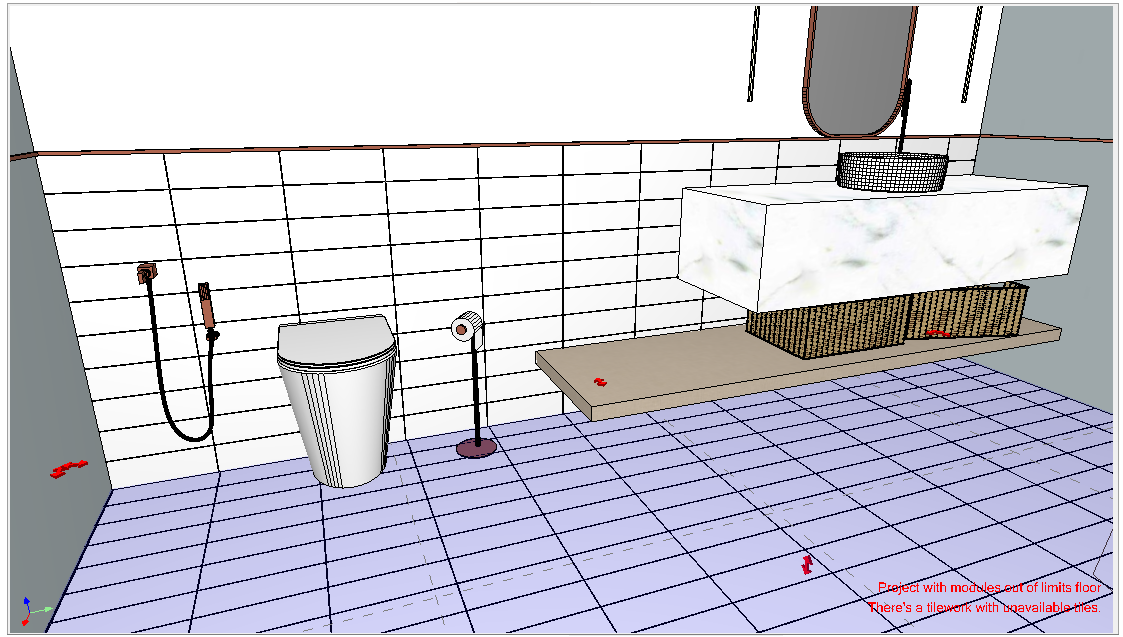This screenshot has width=1123, height=637.
Task: Select the toilet model
Action: click(337, 401)
